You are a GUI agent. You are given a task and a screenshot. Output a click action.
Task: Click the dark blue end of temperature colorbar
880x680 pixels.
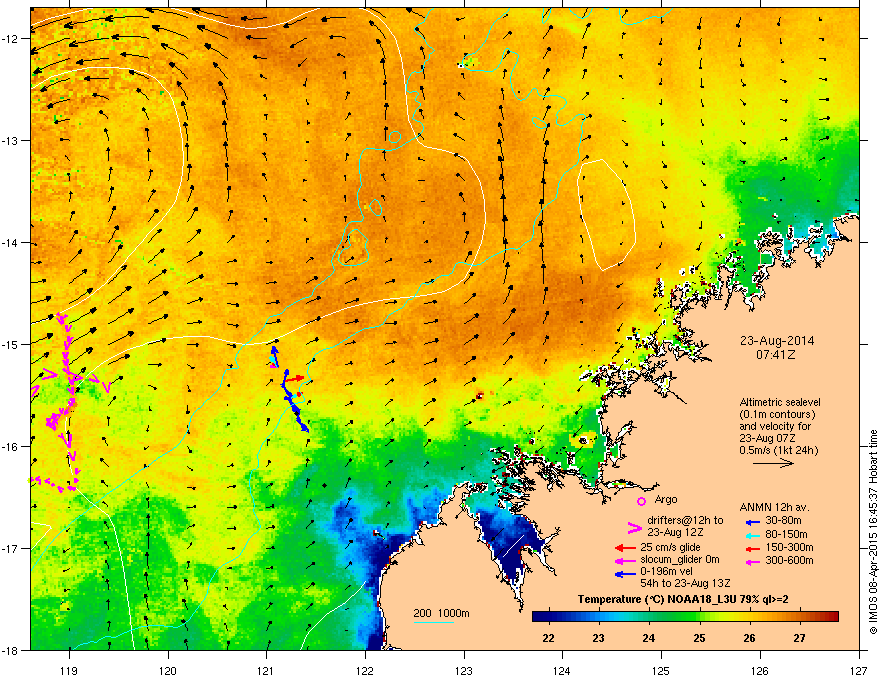click(x=542, y=617)
